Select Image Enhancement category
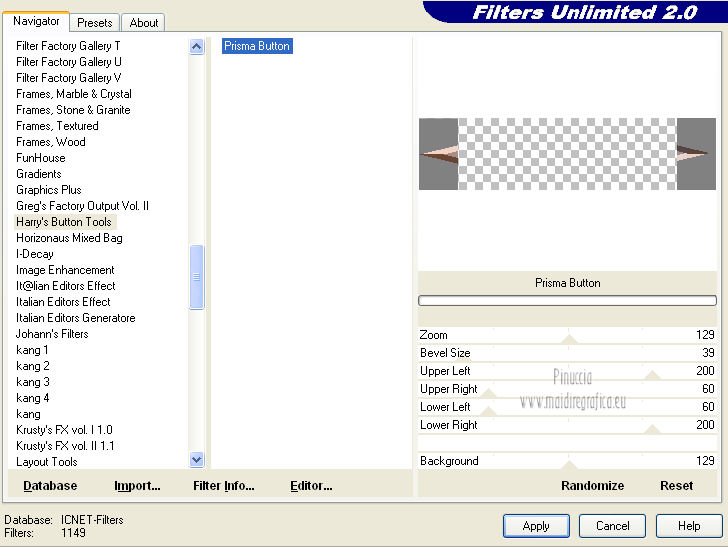Screen dimensions: 728x547 (65, 270)
